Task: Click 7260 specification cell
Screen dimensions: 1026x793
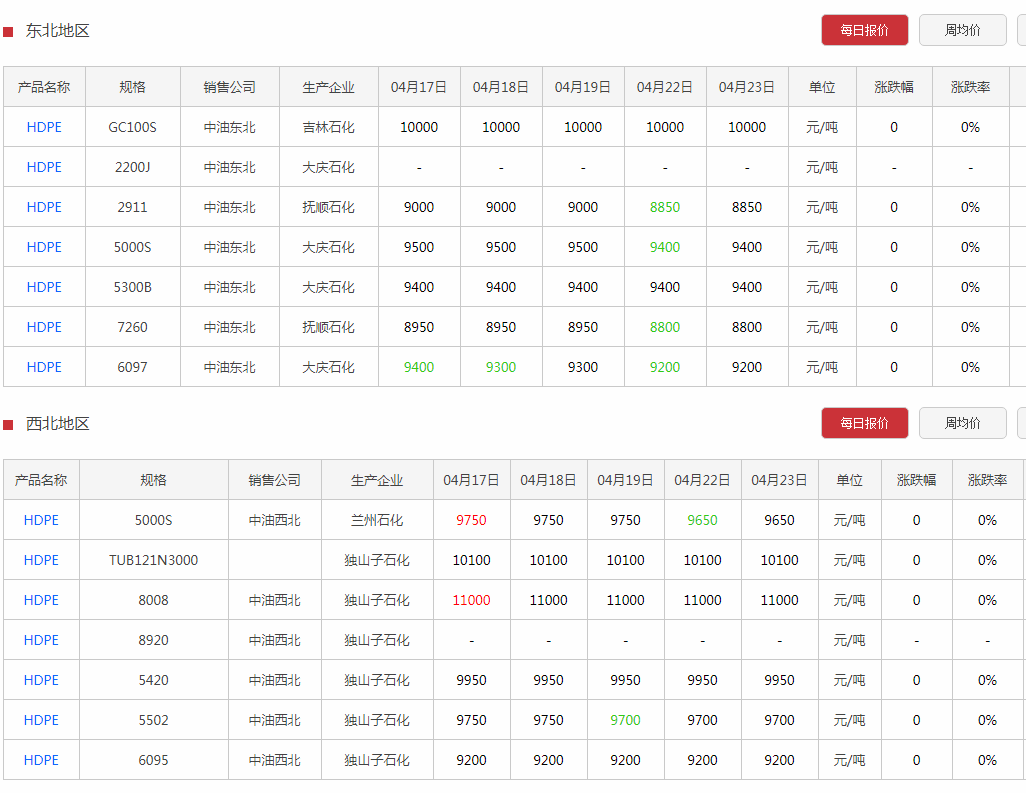Action: click(132, 326)
